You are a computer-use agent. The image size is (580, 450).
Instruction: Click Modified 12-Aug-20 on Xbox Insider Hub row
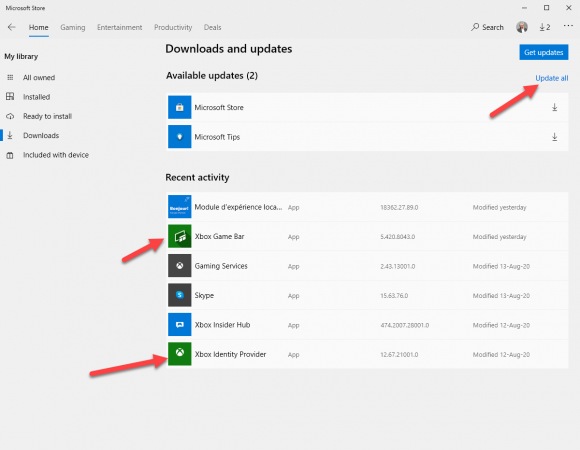[x=501, y=325]
